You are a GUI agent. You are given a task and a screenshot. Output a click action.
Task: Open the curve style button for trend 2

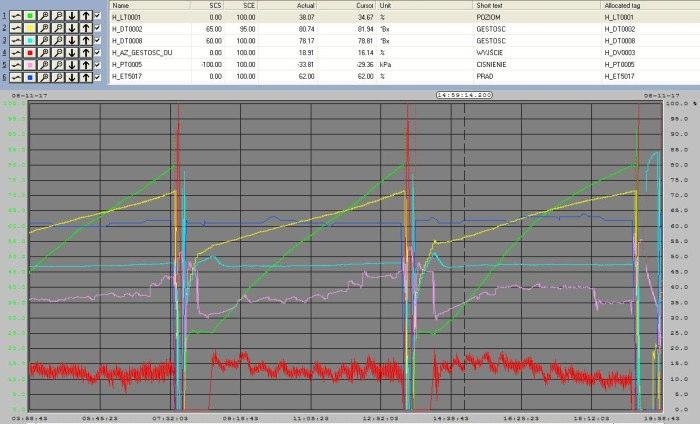pos(16,28)
